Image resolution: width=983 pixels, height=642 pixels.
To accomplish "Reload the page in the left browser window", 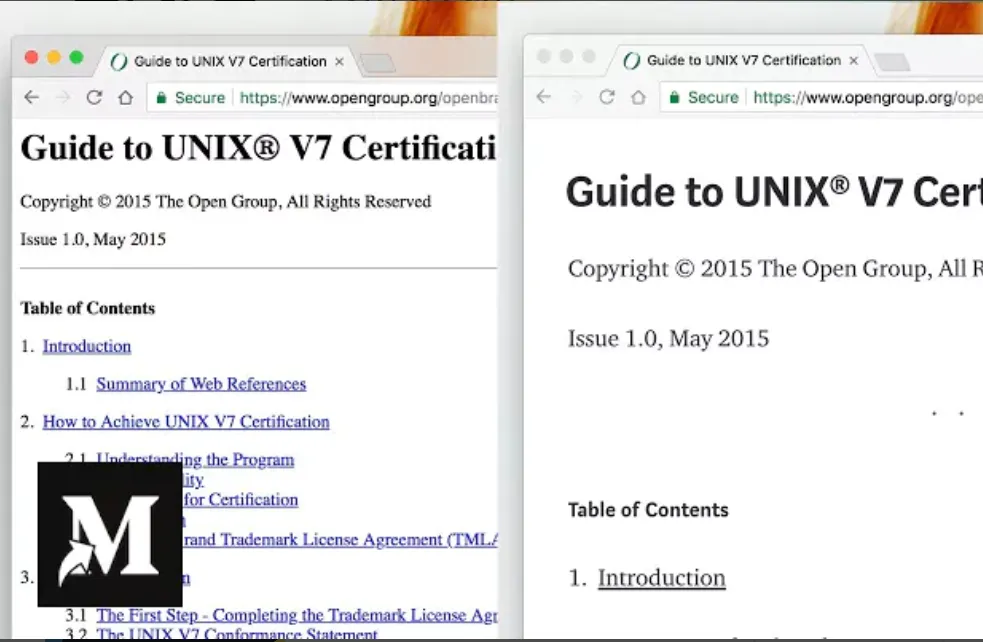I will pos(94,97).
